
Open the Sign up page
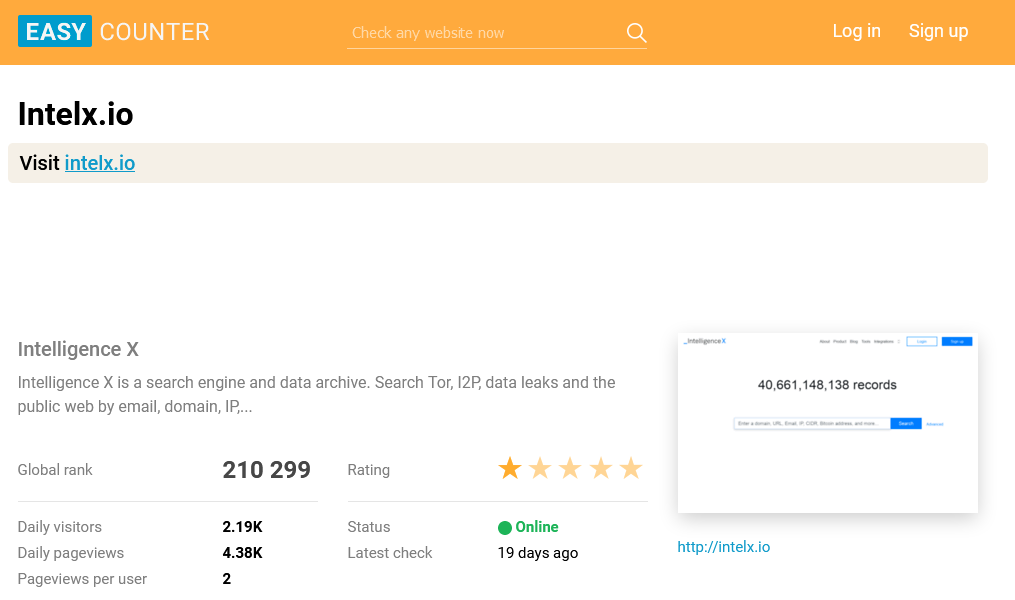[x=938, y=31]
